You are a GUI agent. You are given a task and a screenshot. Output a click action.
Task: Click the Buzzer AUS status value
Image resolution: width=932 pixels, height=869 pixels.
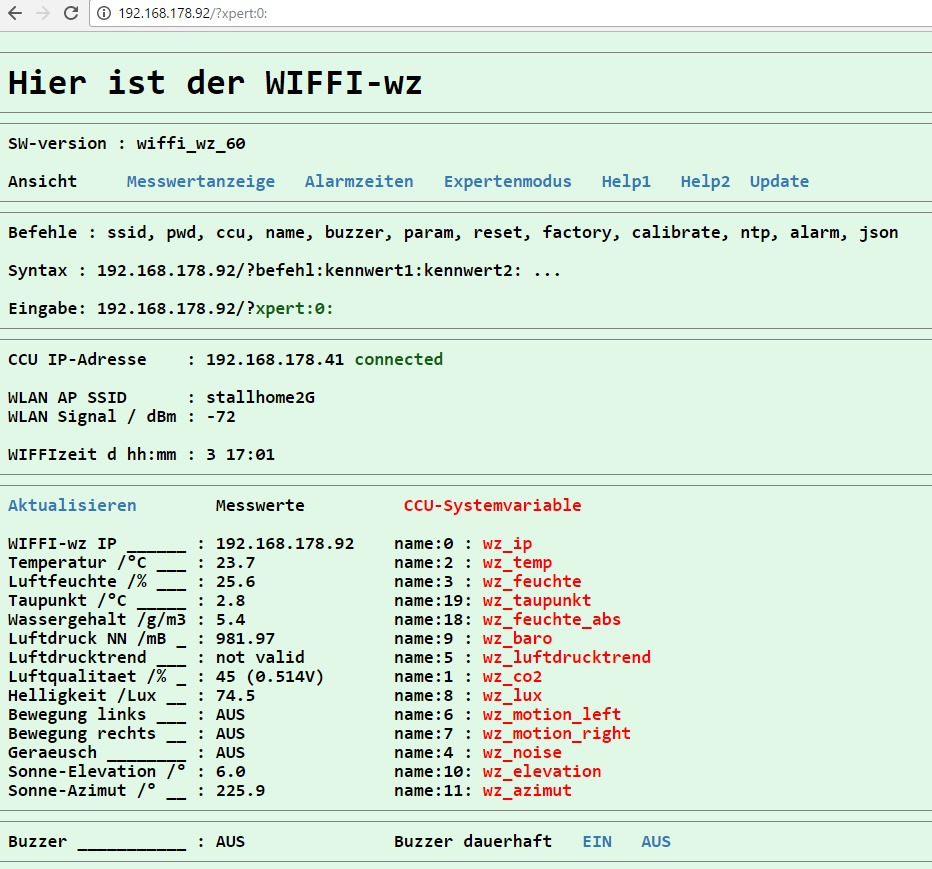coord(230,842)
